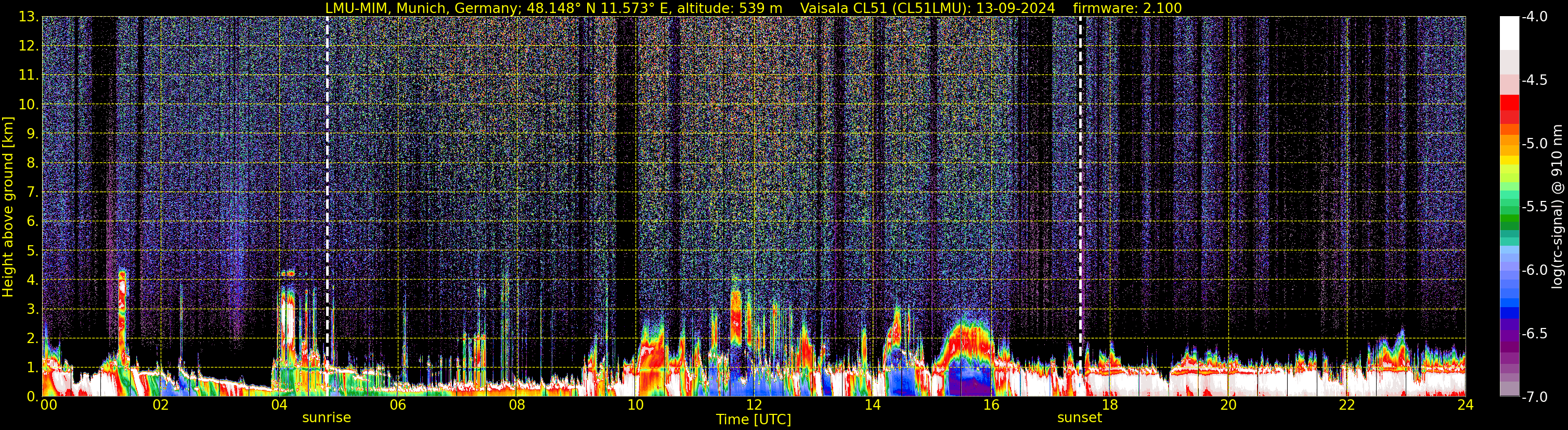Click the height axis tick label '5.'
Image resolution: width=1568 pixels, height=430 pixels.
click(32, 250)
